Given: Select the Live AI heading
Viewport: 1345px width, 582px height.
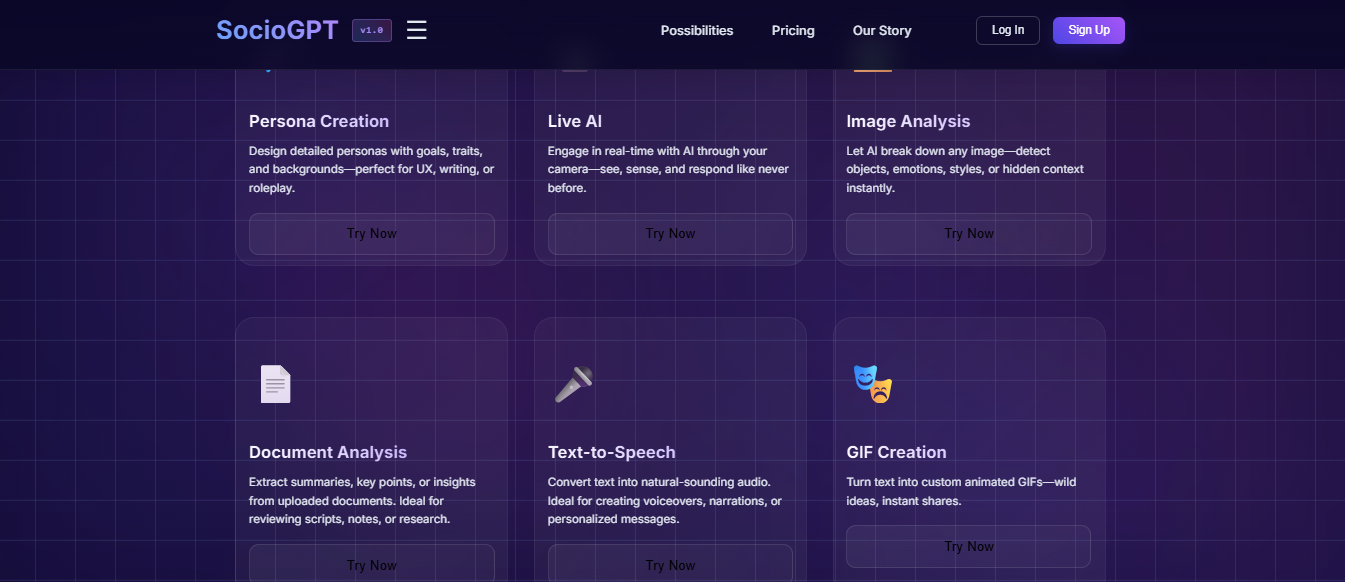Looking at the screenshot, I should 575,121.
